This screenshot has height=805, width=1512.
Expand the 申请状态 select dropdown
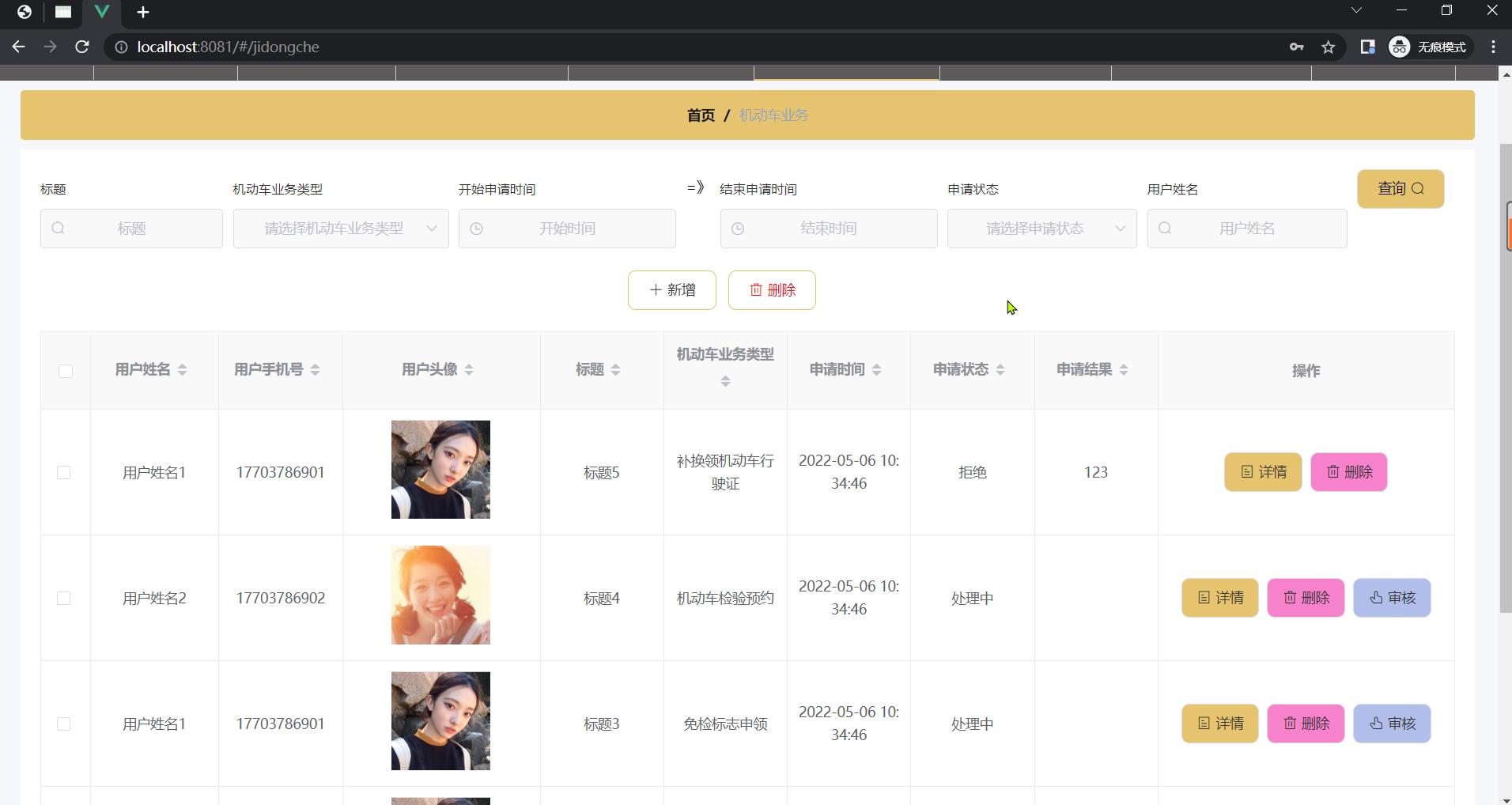(1041, 229)
